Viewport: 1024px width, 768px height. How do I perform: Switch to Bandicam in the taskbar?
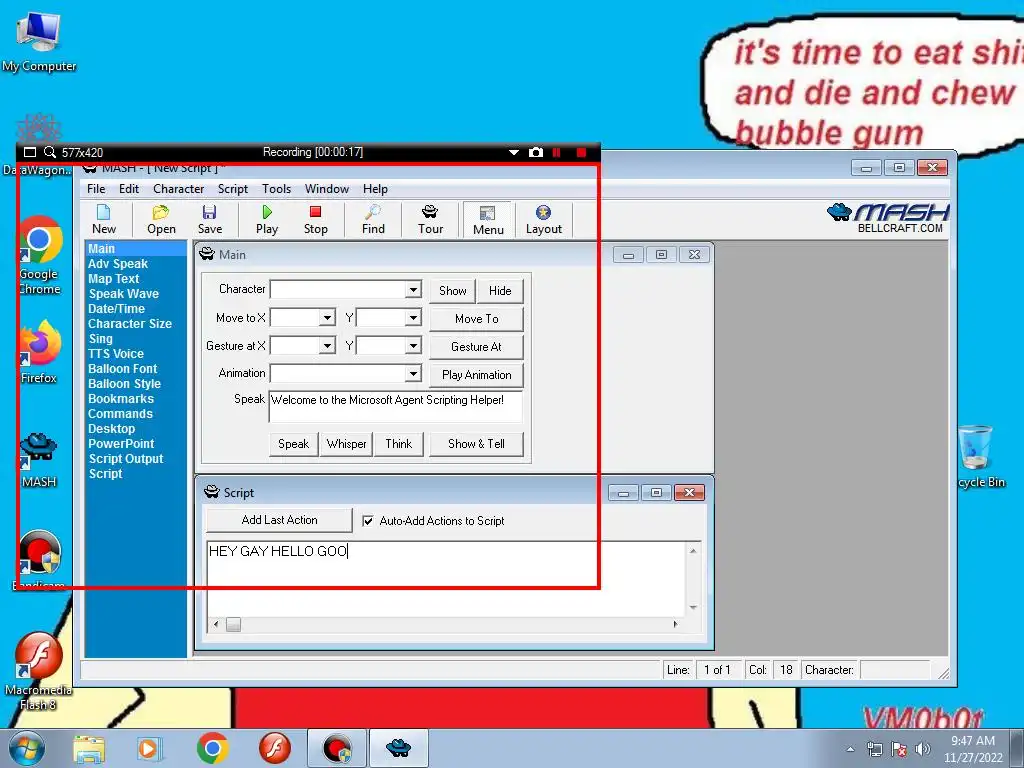337,748
